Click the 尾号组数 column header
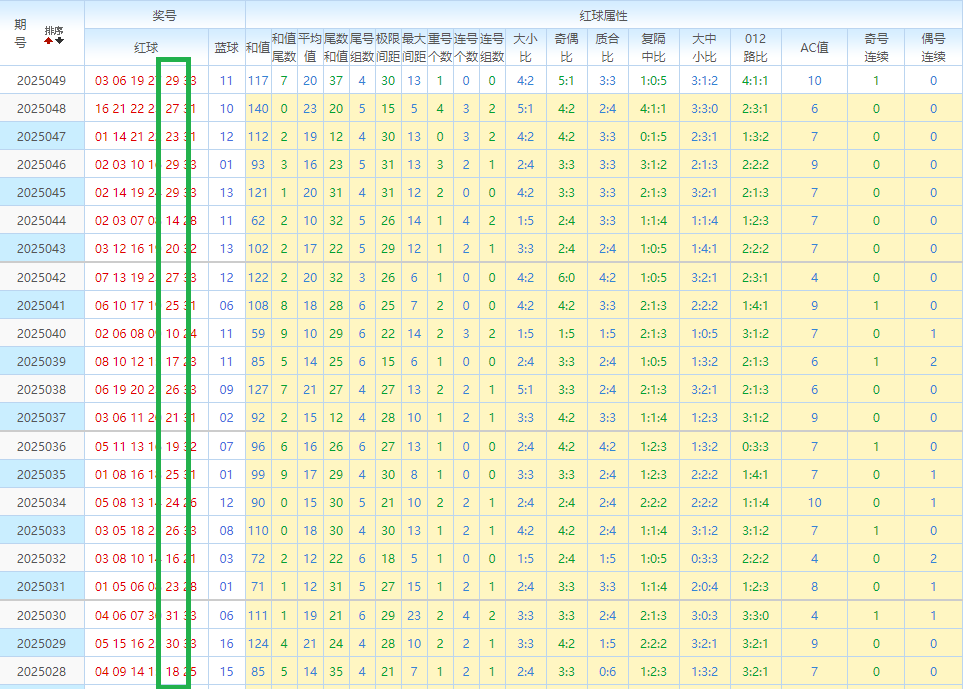Screen dimensions: 963x689 362,47
